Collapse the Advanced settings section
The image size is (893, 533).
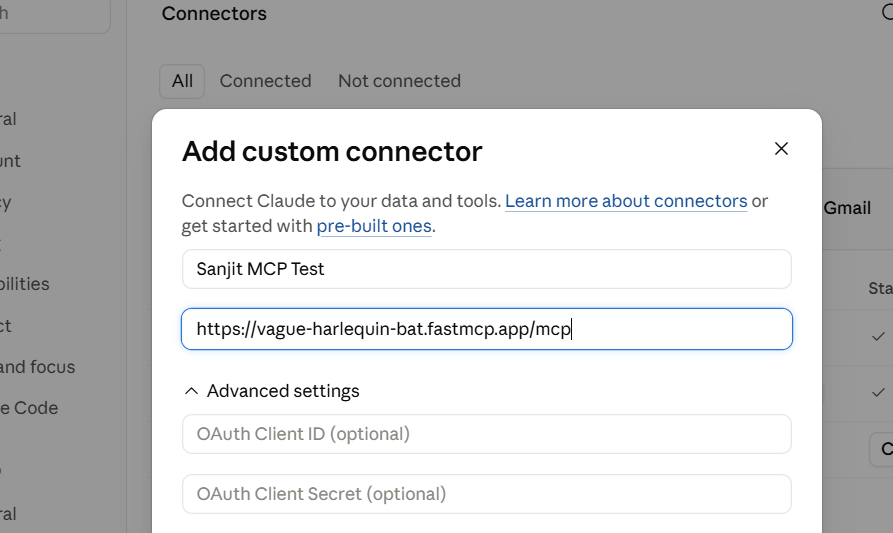[x=272, y=391]
